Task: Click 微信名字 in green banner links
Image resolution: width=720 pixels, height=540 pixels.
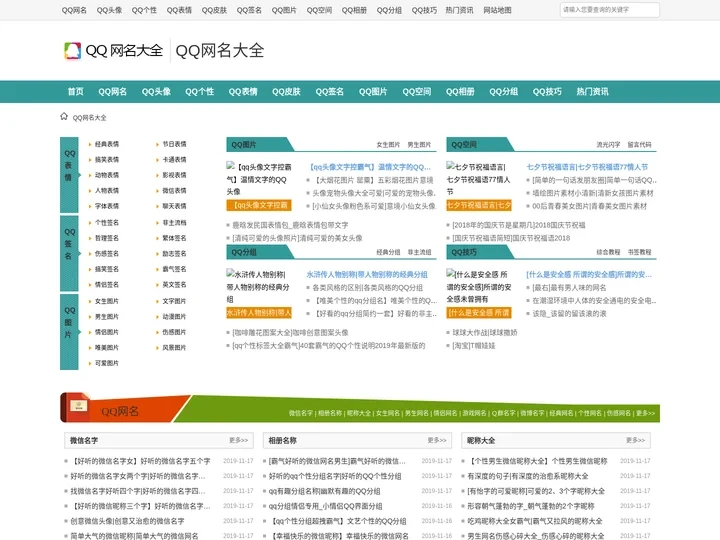Action: tap(301, 413)
